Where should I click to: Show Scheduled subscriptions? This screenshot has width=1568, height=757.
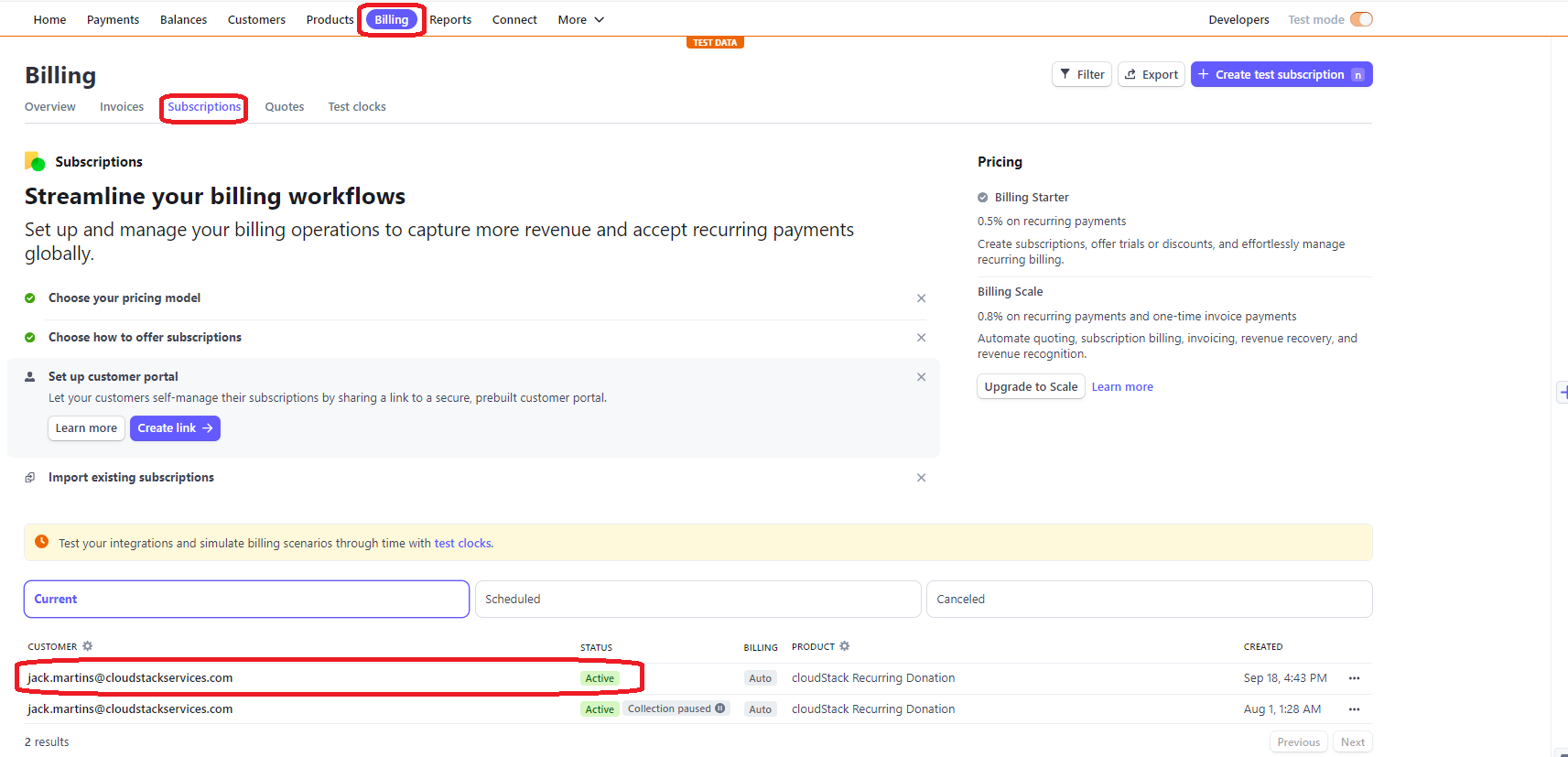click(697, 600)
